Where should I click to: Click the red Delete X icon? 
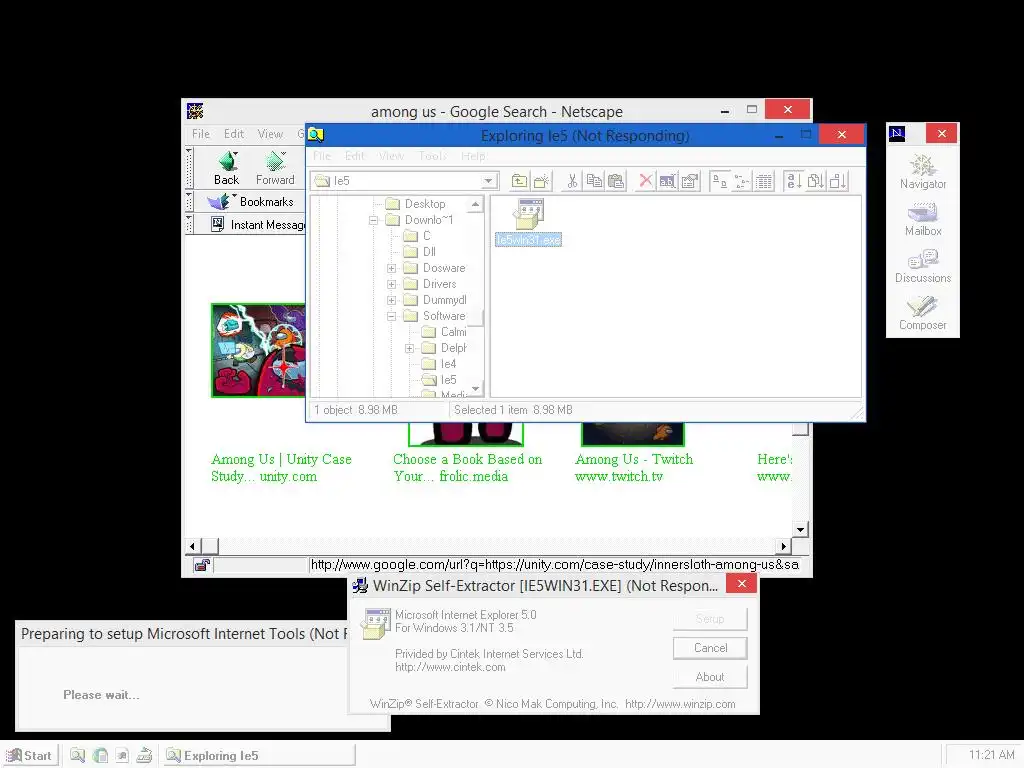[x=645, y=181]
